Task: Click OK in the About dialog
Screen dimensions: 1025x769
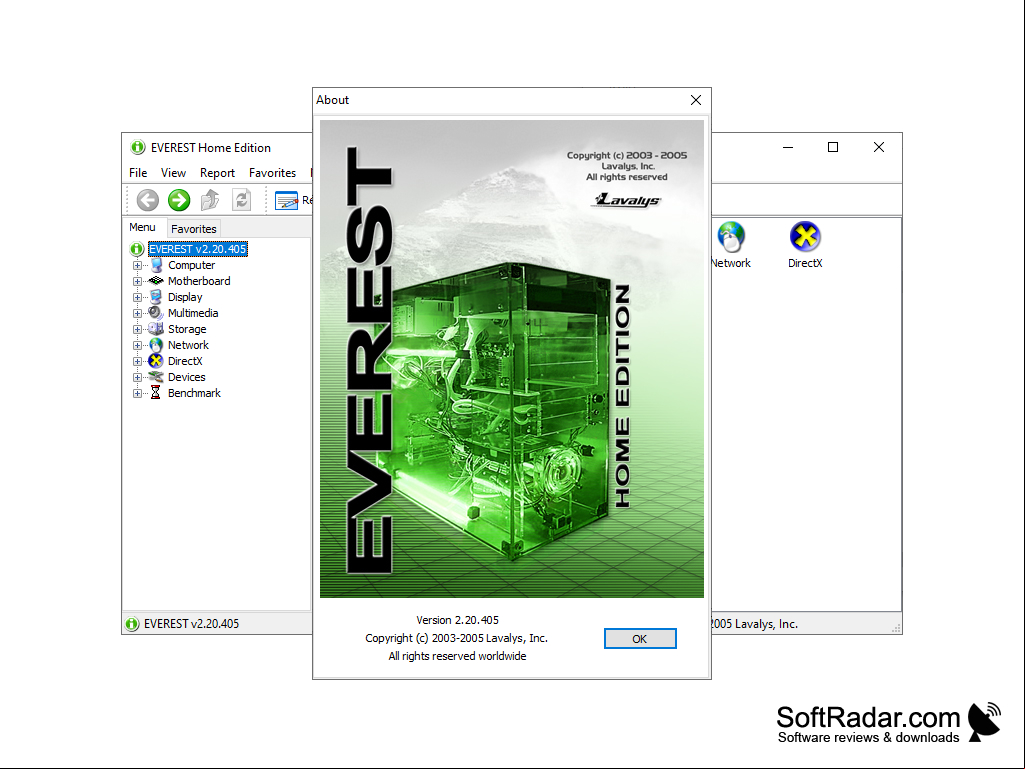Action: (x=640, y=639)
